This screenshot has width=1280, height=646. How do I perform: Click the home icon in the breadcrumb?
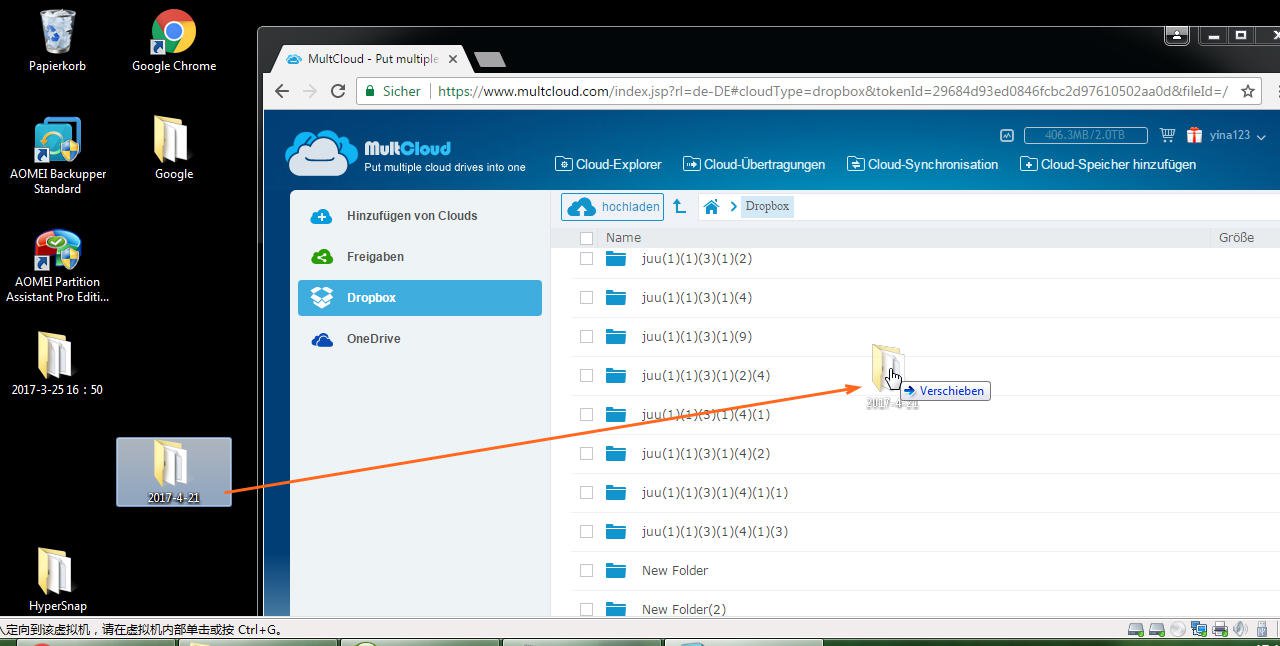(711, 207)
